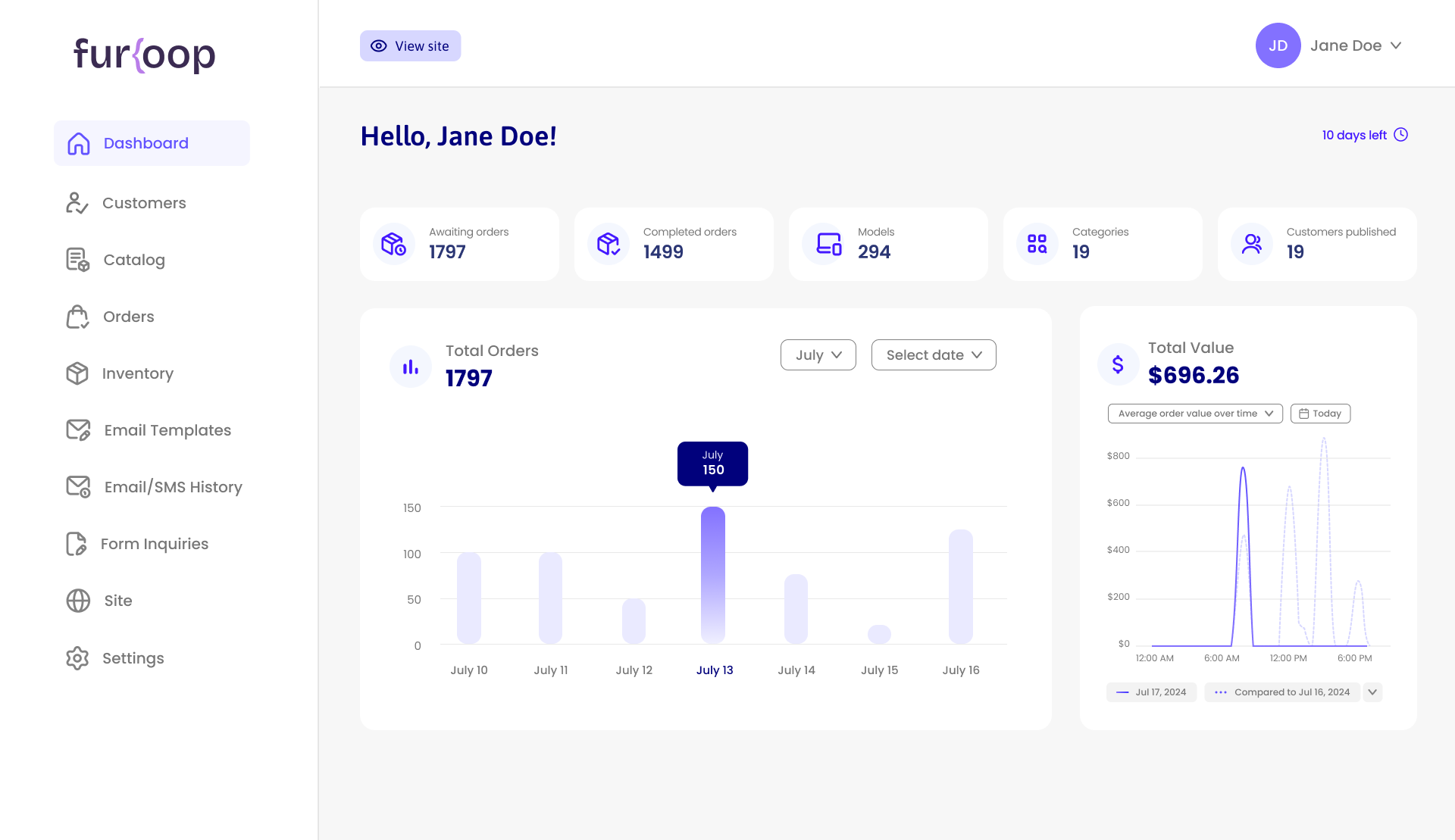Open the Jane Doe account dropdown chevron
The width and height of the screenshot is (1455, 840).
[1396, 45]
